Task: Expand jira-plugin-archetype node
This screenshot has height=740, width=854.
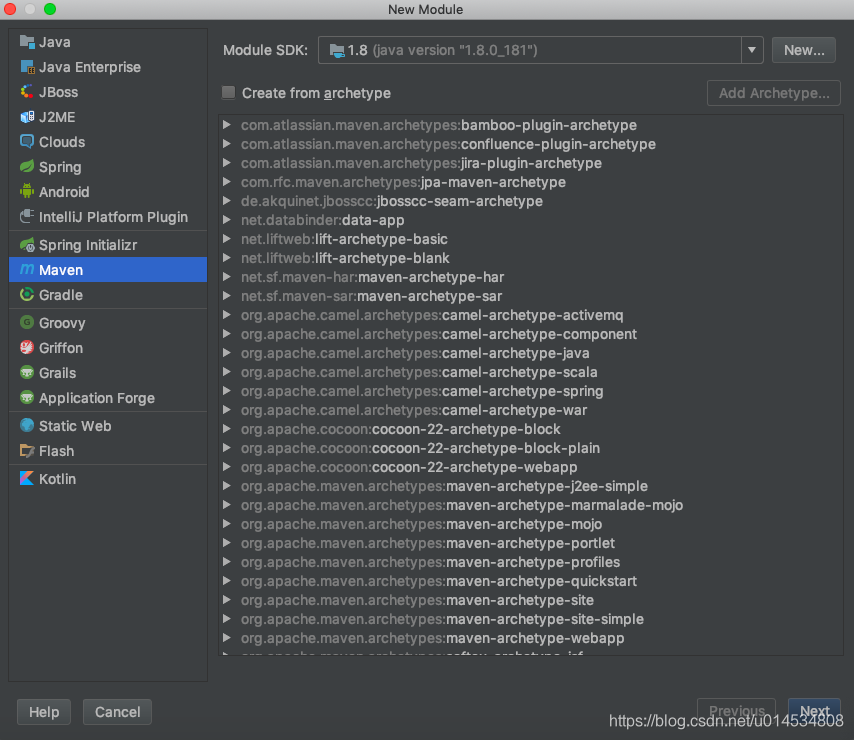Action: [x=227, y=163]
